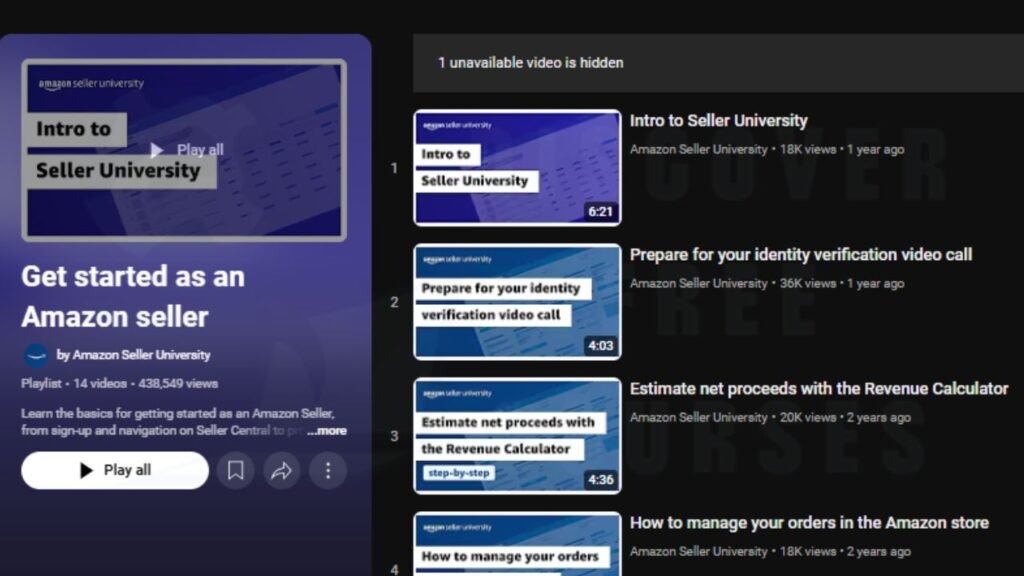Open channel link under Intro to Seller University

[x=698, y=150]
